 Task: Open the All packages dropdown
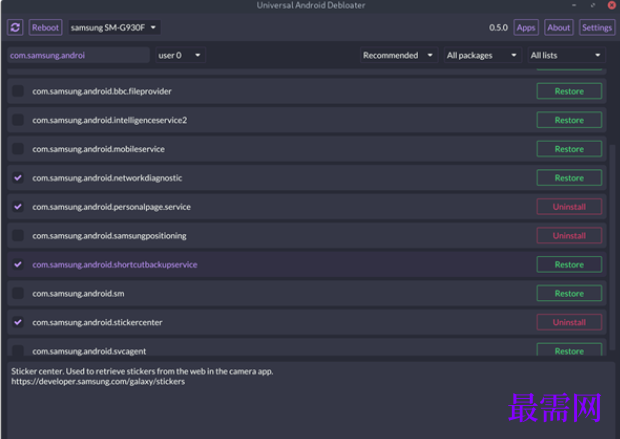482,55
